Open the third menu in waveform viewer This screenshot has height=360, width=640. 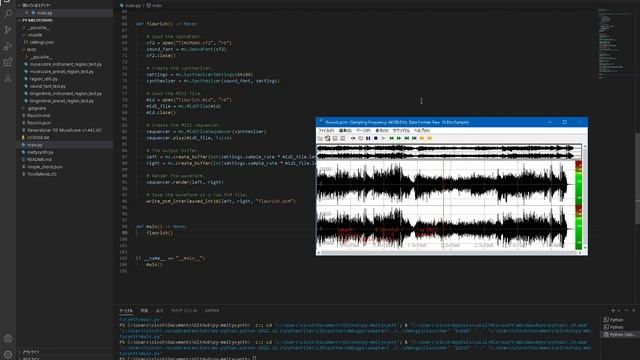click(363, 131)
